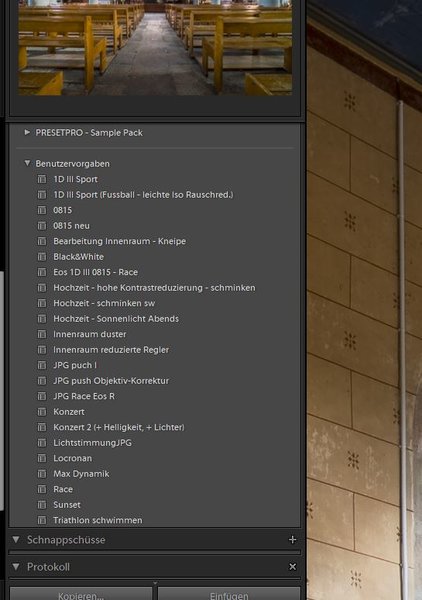Apply Hochzeit - hohe Kontrastreduzierung - schminken preset
Screen dimensions: 422x600
(154, 288)
